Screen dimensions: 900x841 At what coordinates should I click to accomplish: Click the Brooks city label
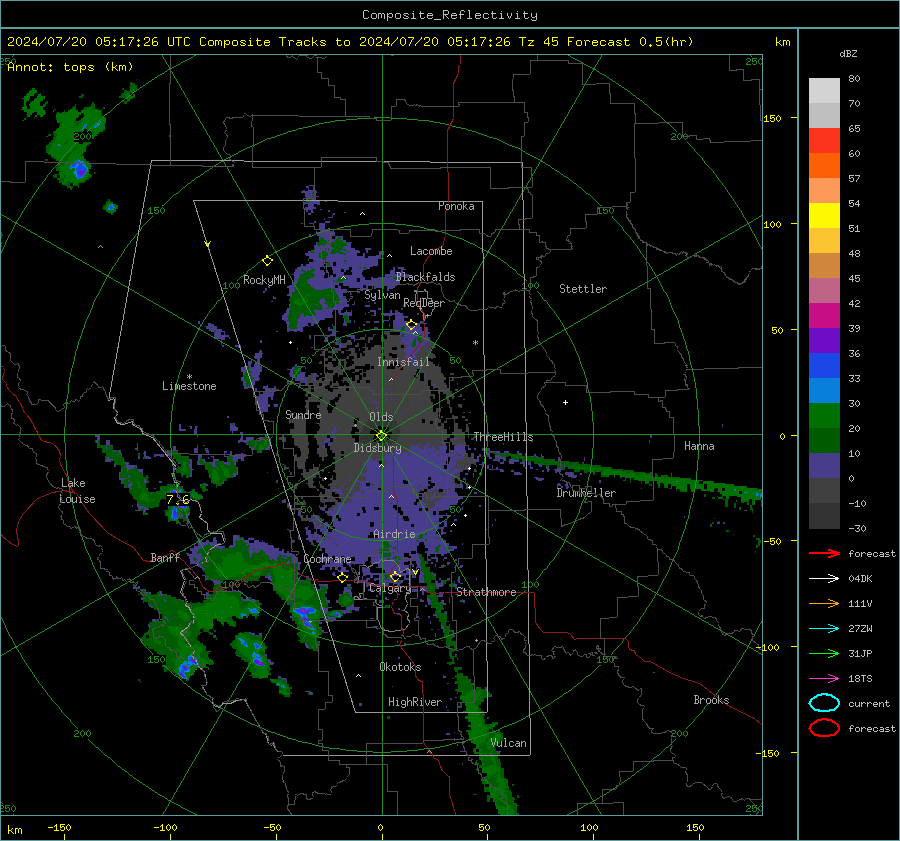[x=711, y=700]
